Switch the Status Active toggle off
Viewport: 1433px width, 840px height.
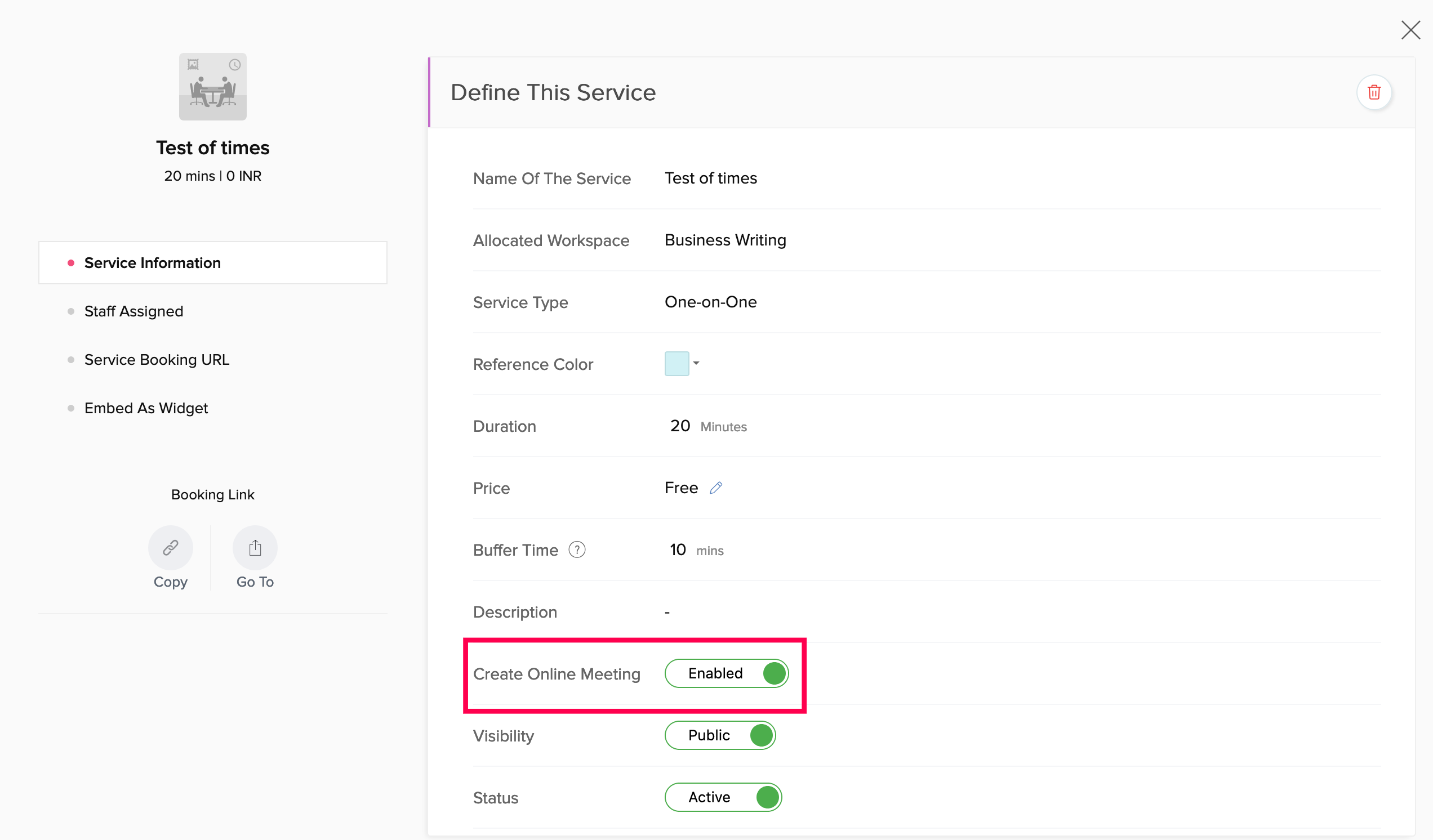723,797
